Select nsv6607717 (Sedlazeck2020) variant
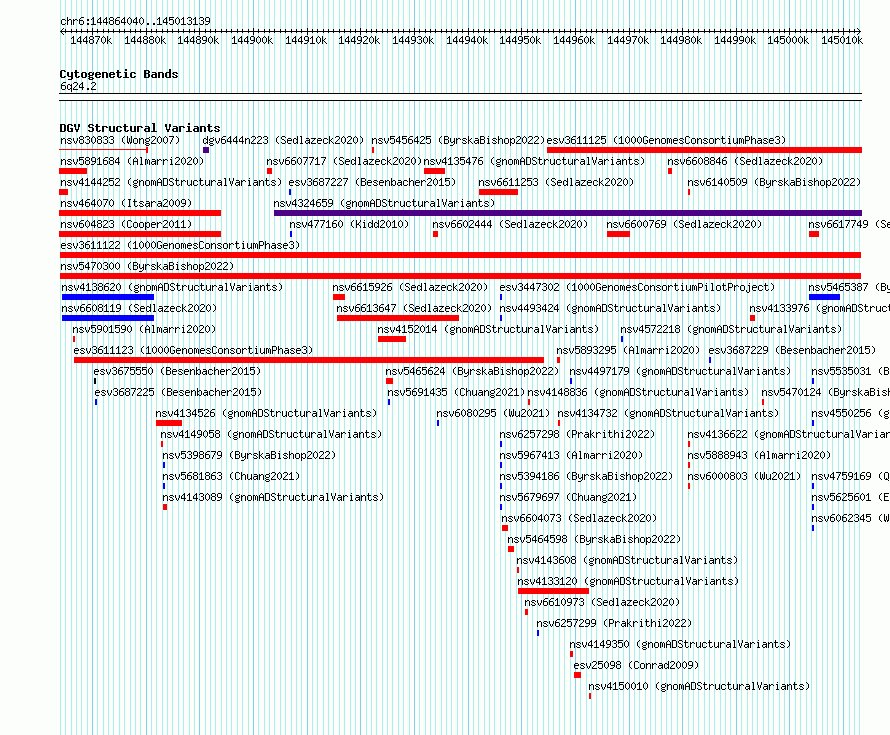The width and height of the screenshot is (890, 735). pyautogui.click(x=345, y=161)
